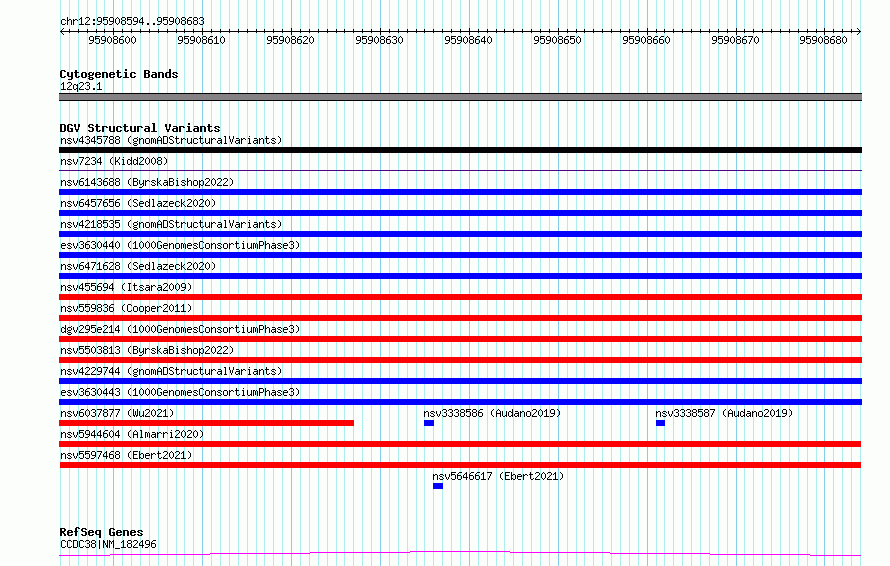
Task: Click the magenta CCDC38 gene line
Action: [x=460, y=553]
